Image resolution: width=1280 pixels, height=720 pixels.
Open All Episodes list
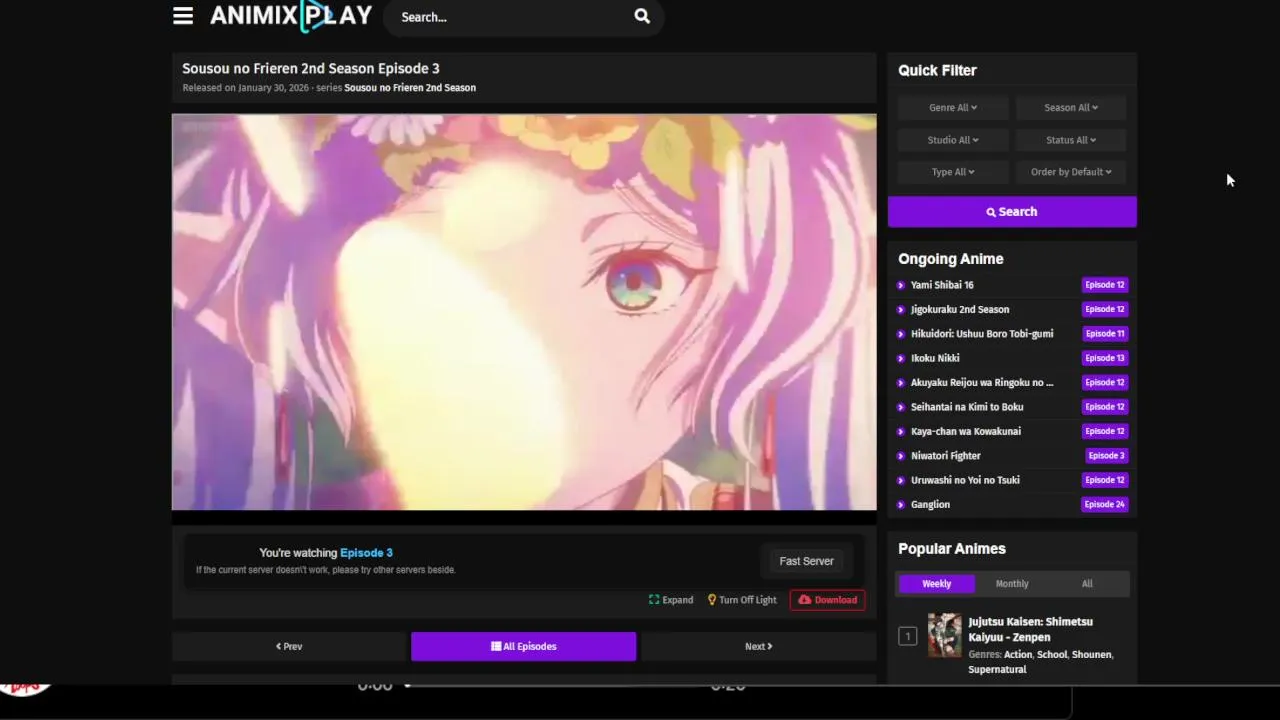(x=523, y=647)
